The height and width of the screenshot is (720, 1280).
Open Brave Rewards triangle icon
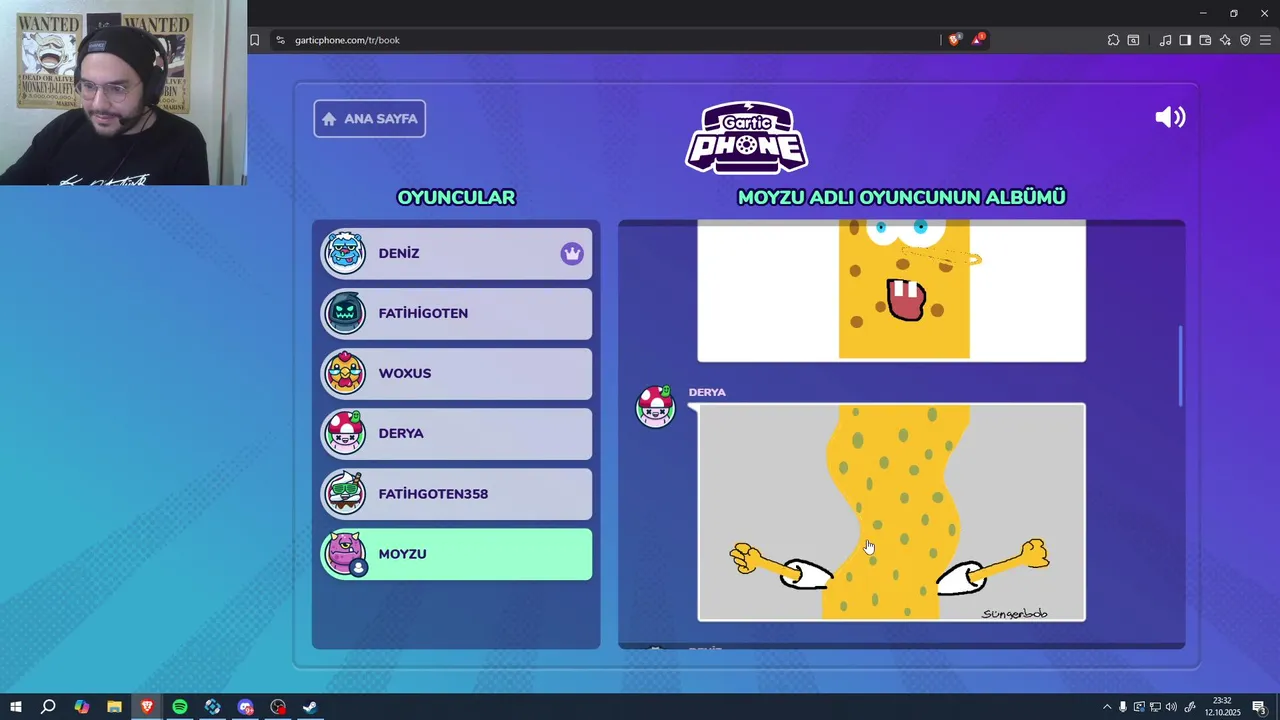977,40
